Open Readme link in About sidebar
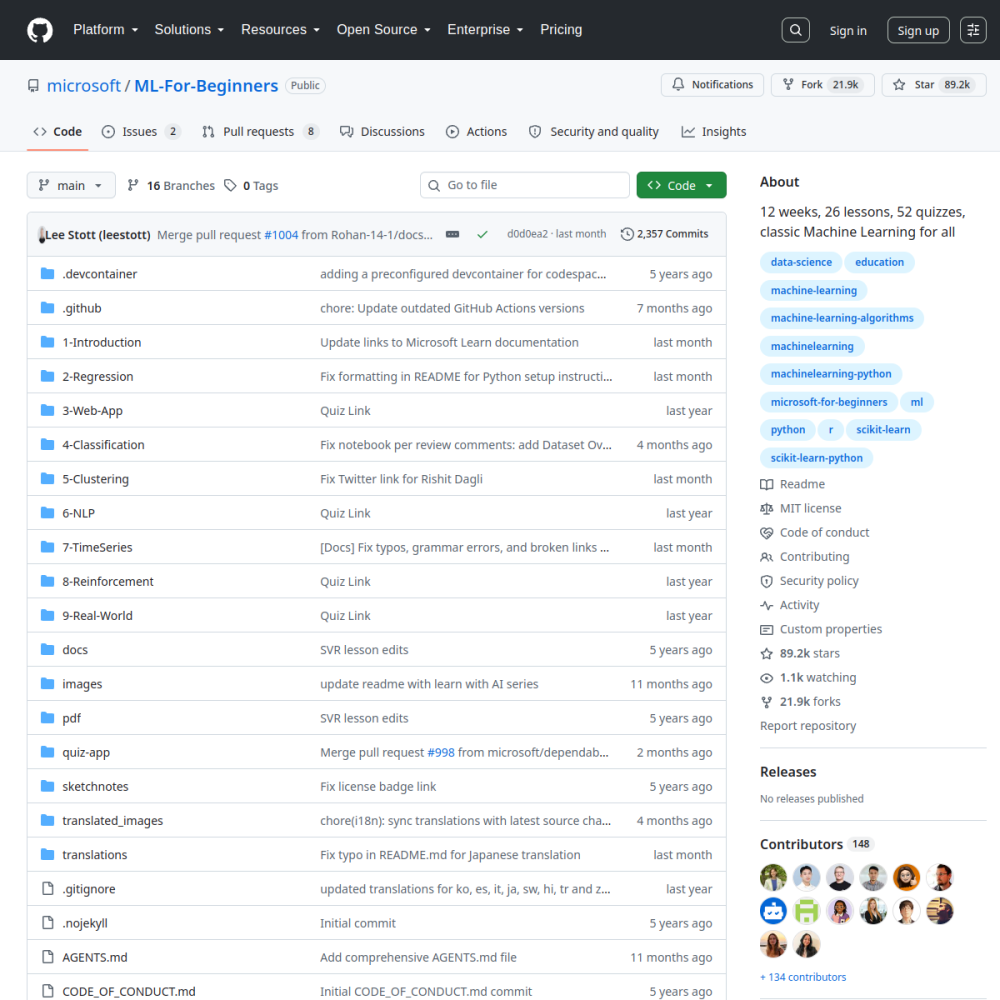The image size is (1000, 1000). point(792,484)
